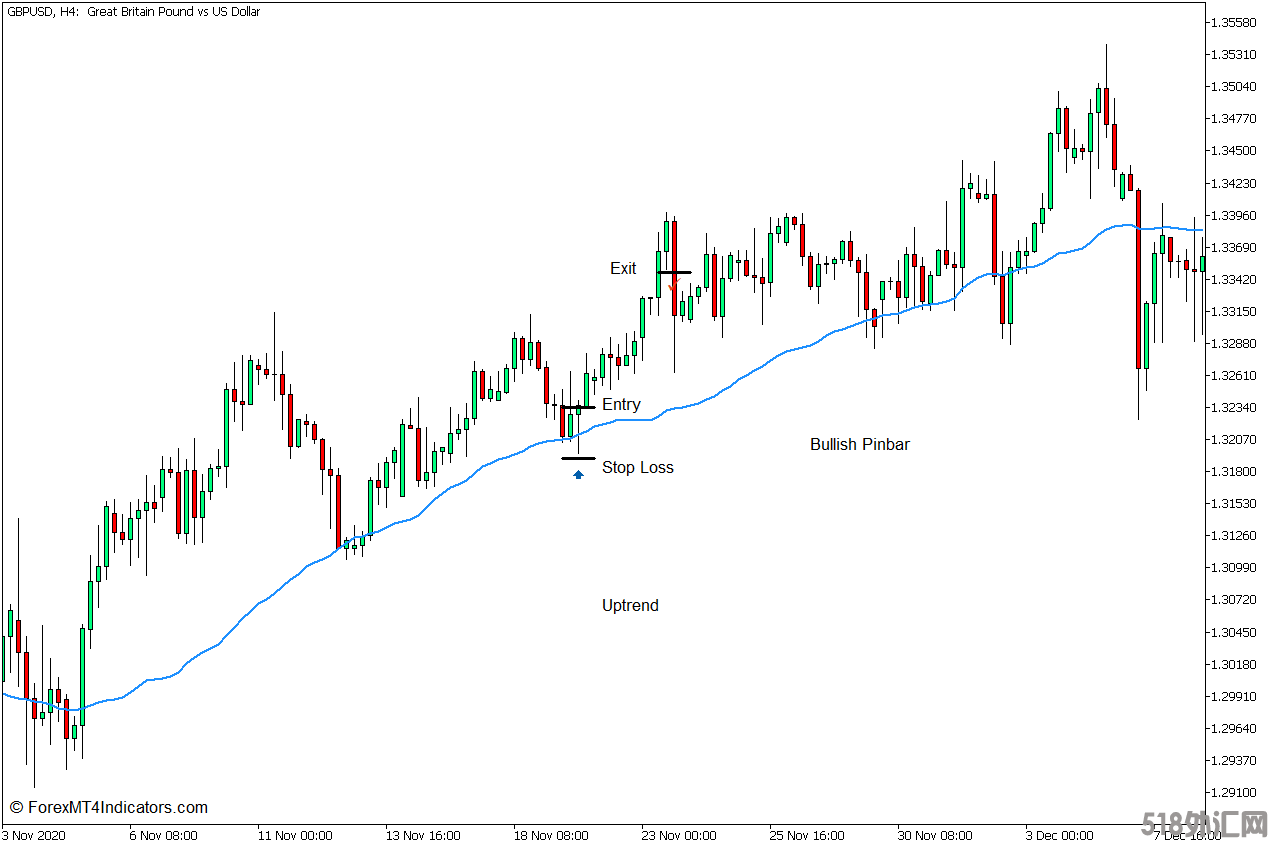Open the ForexMT4Indicators.com copyright link
The image size is (1275, 848).
point(109,808)
